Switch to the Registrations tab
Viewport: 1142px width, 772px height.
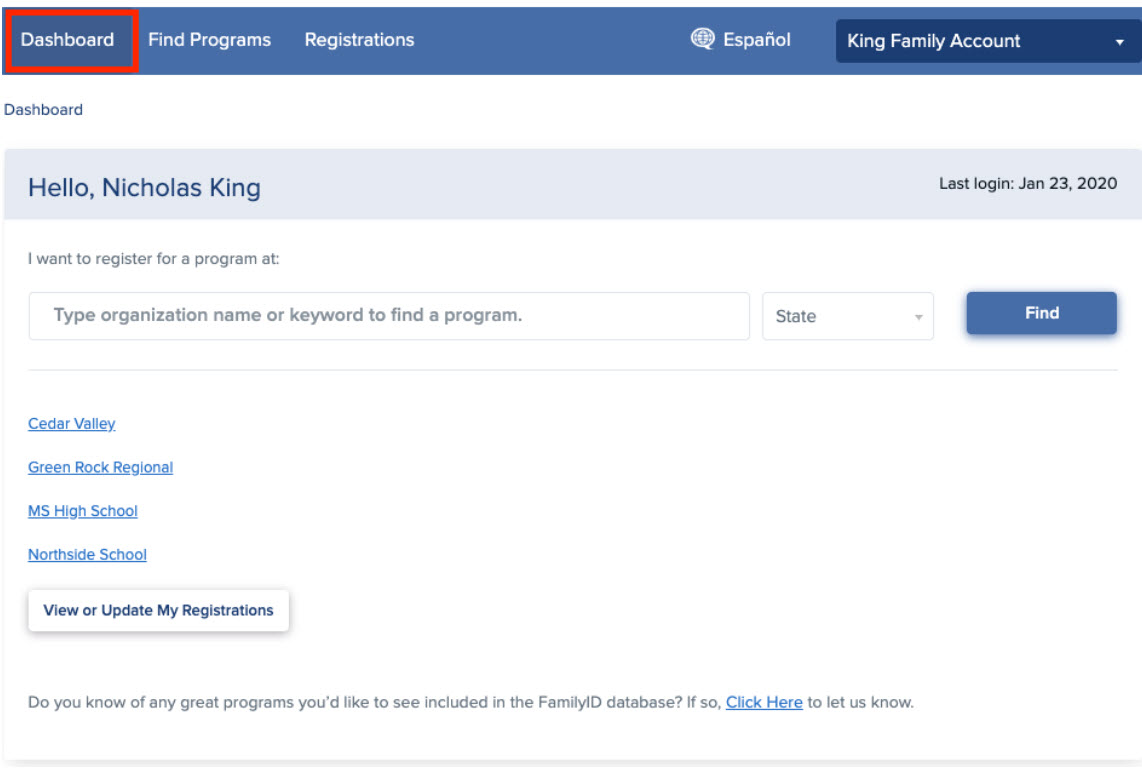click(x=359, y=40)
